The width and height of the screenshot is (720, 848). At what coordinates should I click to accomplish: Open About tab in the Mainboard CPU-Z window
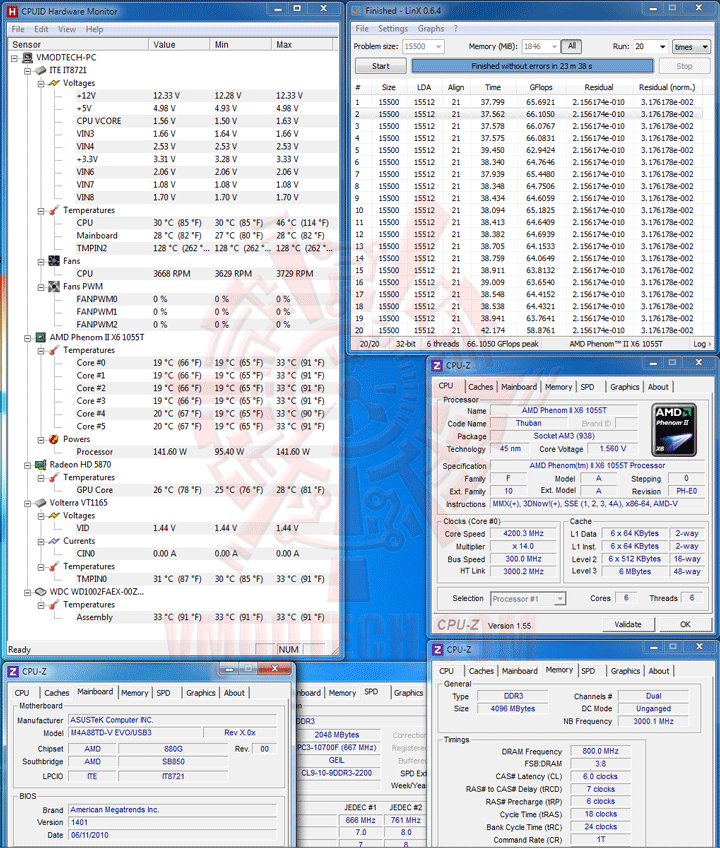[x=234, y=693]
